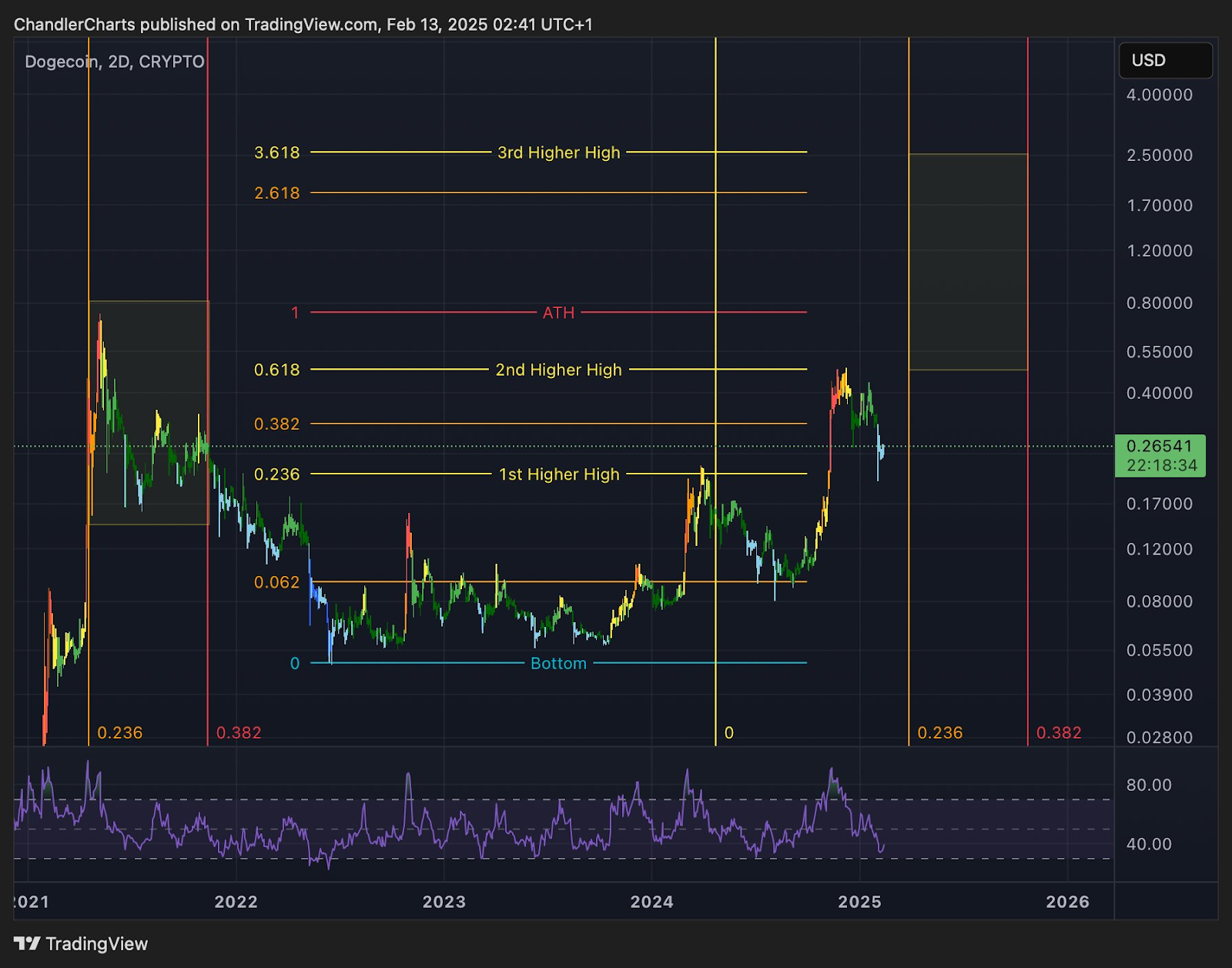Click the 3.618 Fibonacci level value

(x=277, y=152)
